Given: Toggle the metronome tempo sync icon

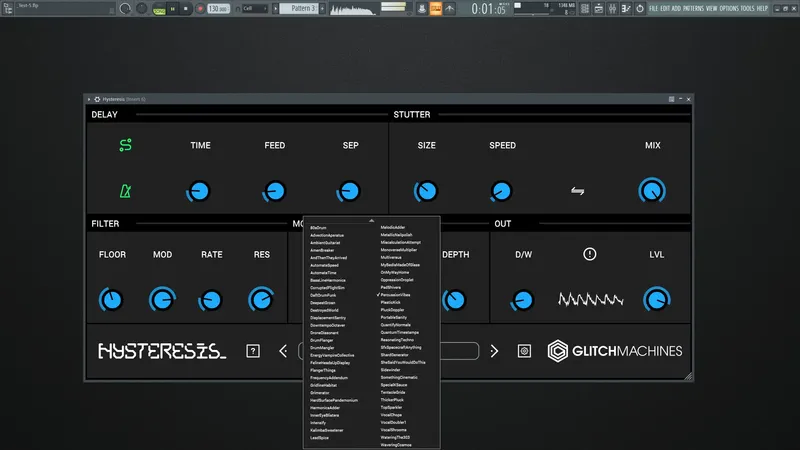Looking at the screenshot, I should click(126, 191).
